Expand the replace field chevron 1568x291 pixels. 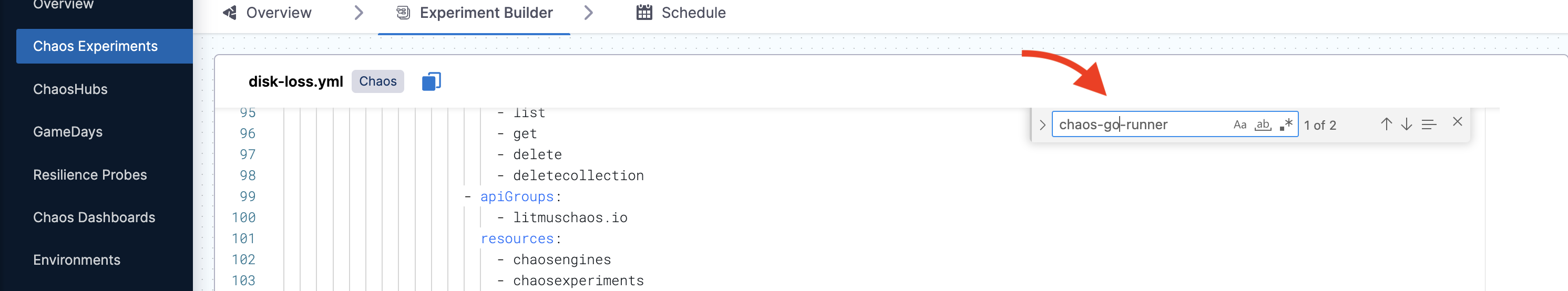1042,125
